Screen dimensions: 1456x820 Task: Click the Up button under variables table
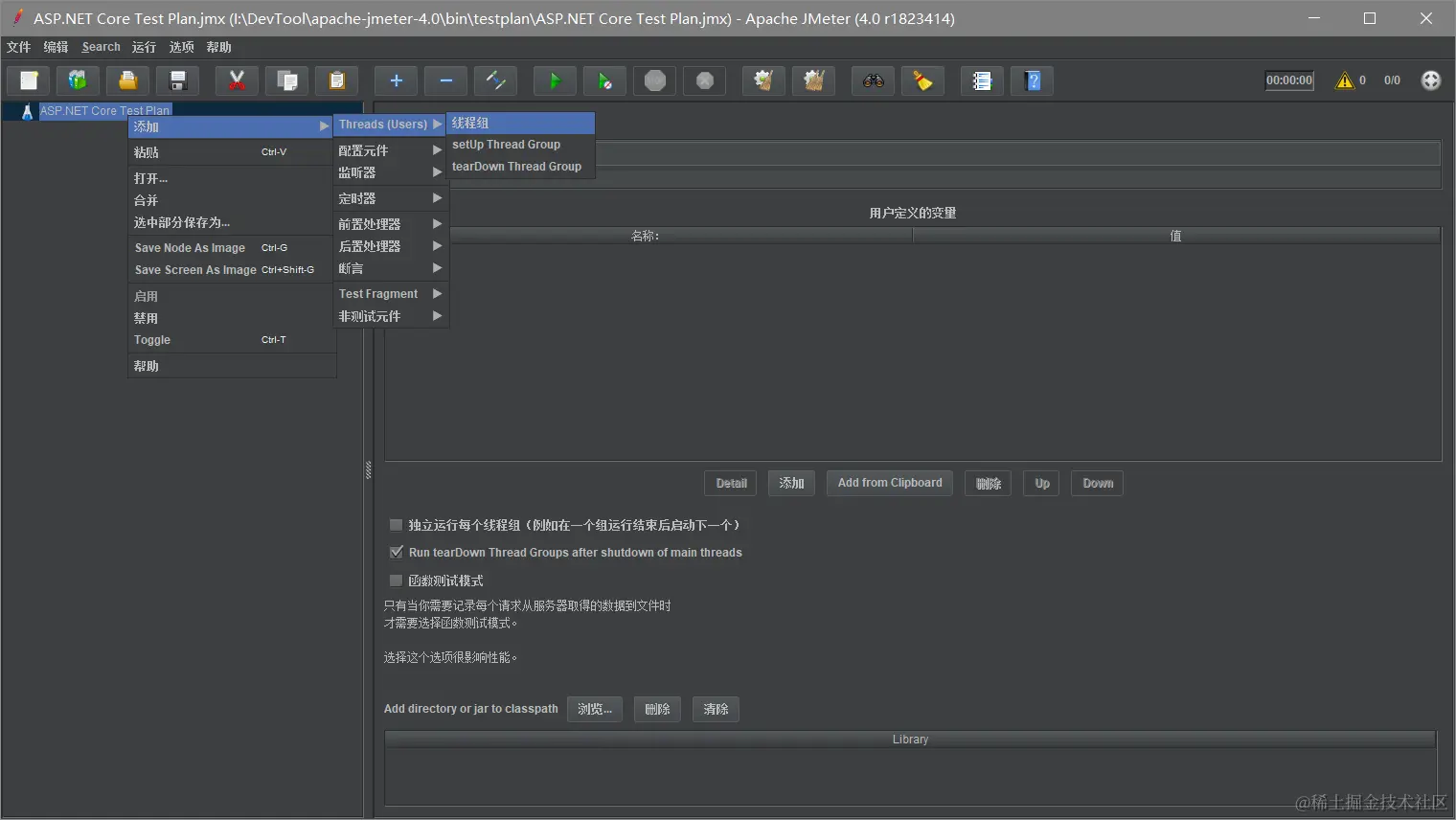tap(1041, 483)
